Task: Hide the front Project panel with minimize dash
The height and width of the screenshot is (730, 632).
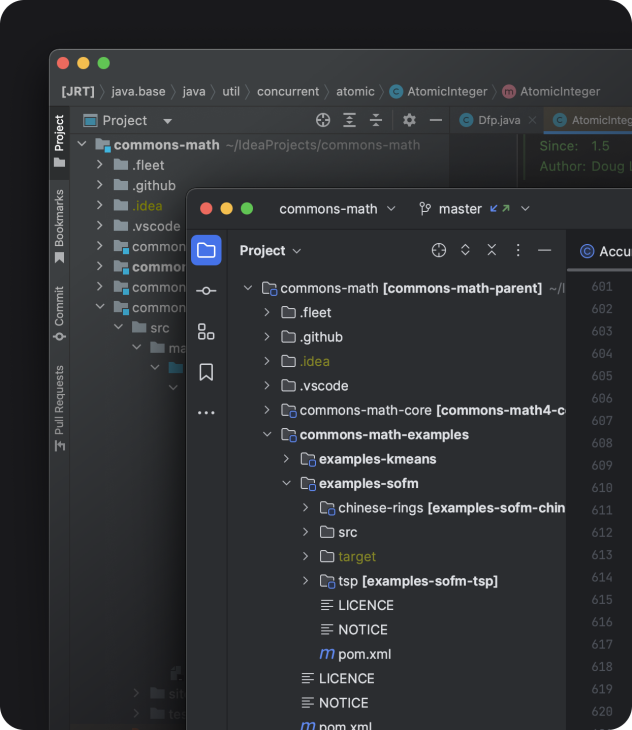Action: click(x=544, y=250)
